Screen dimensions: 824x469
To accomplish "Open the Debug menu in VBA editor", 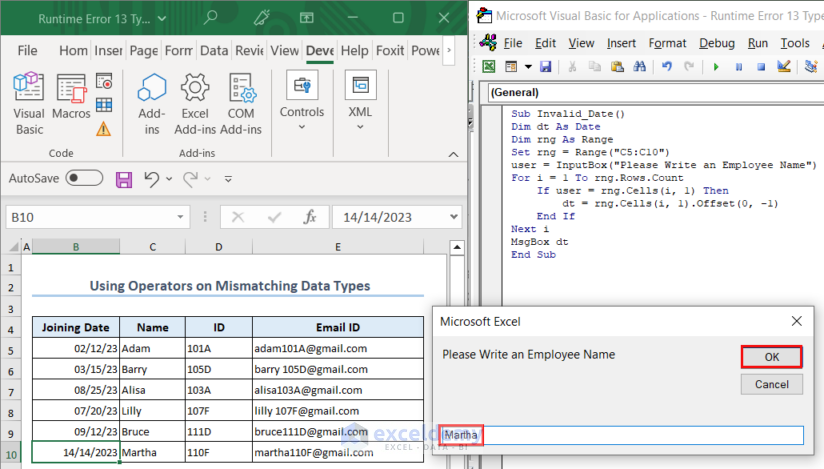I will (x=716, y=43).
